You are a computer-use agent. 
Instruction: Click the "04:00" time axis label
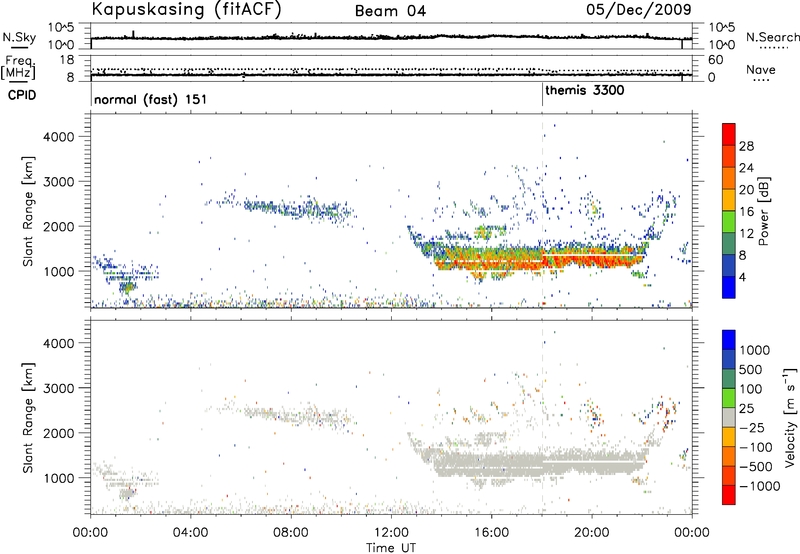point(191,532)
